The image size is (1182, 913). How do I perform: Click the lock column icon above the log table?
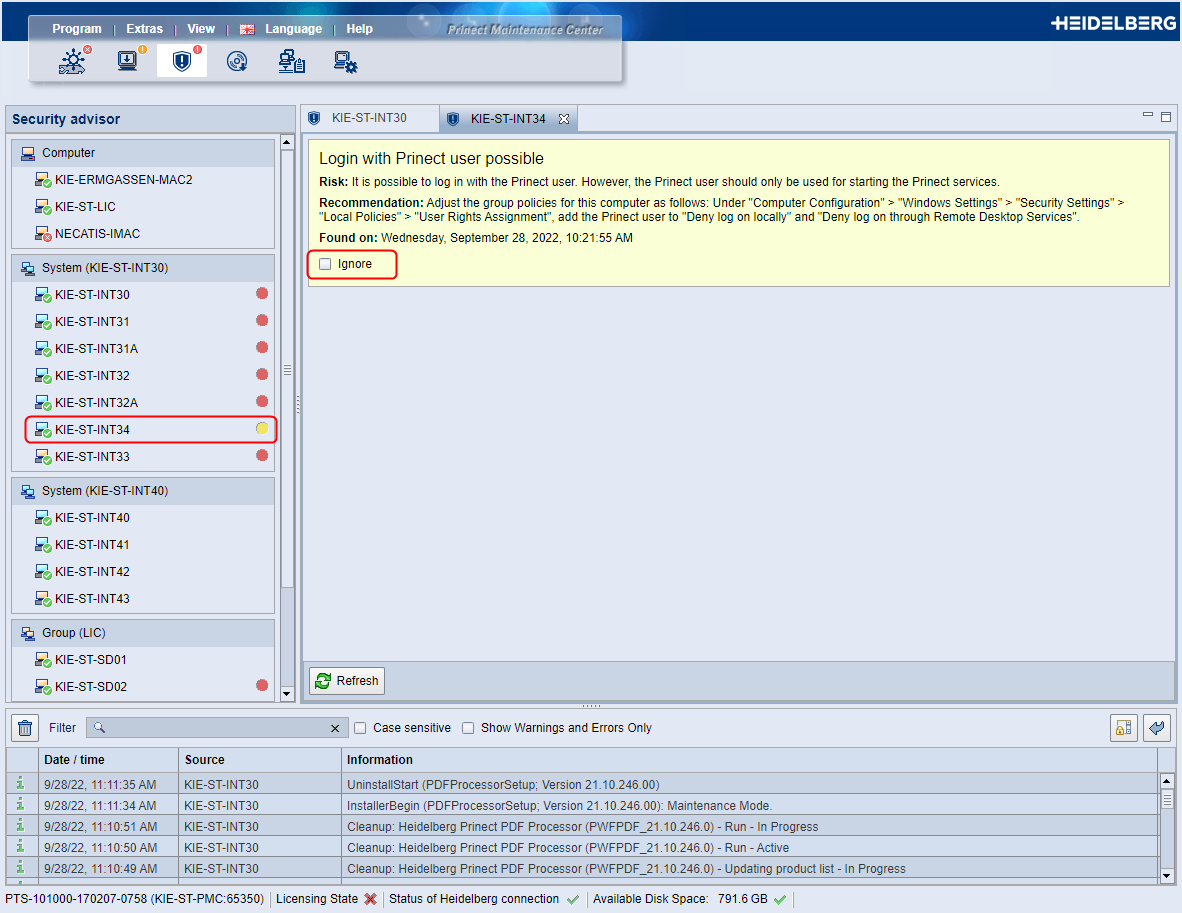point(1123,727)
